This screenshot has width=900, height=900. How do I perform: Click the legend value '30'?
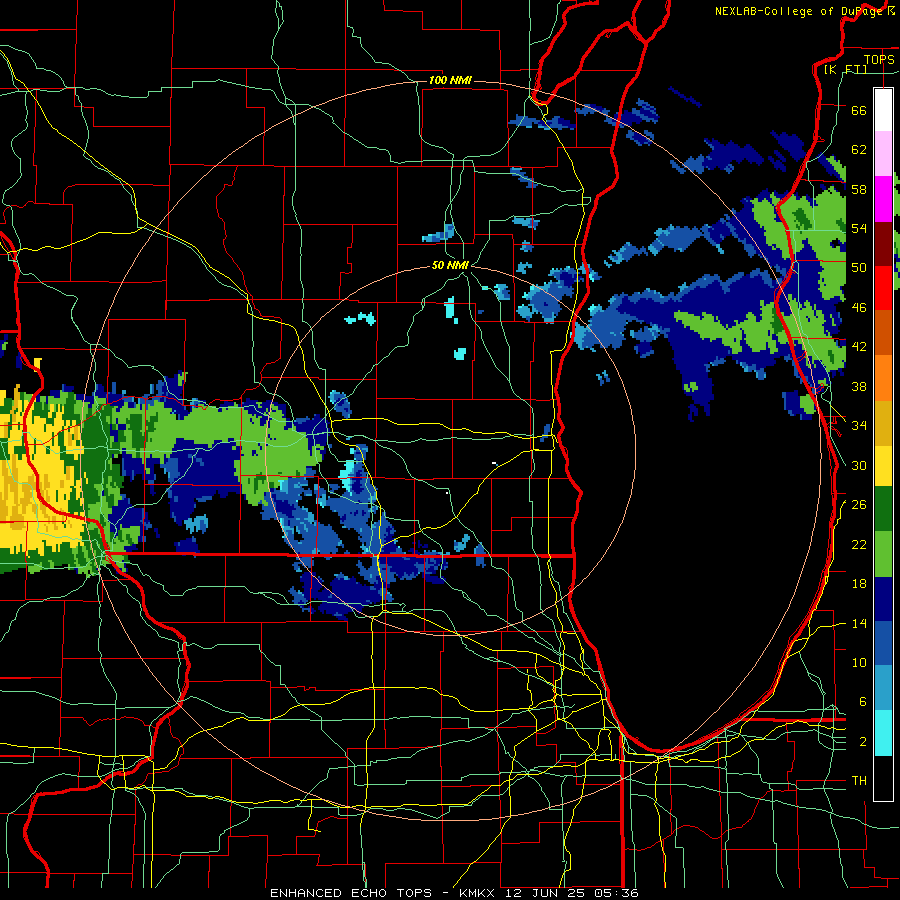(859, 465)
